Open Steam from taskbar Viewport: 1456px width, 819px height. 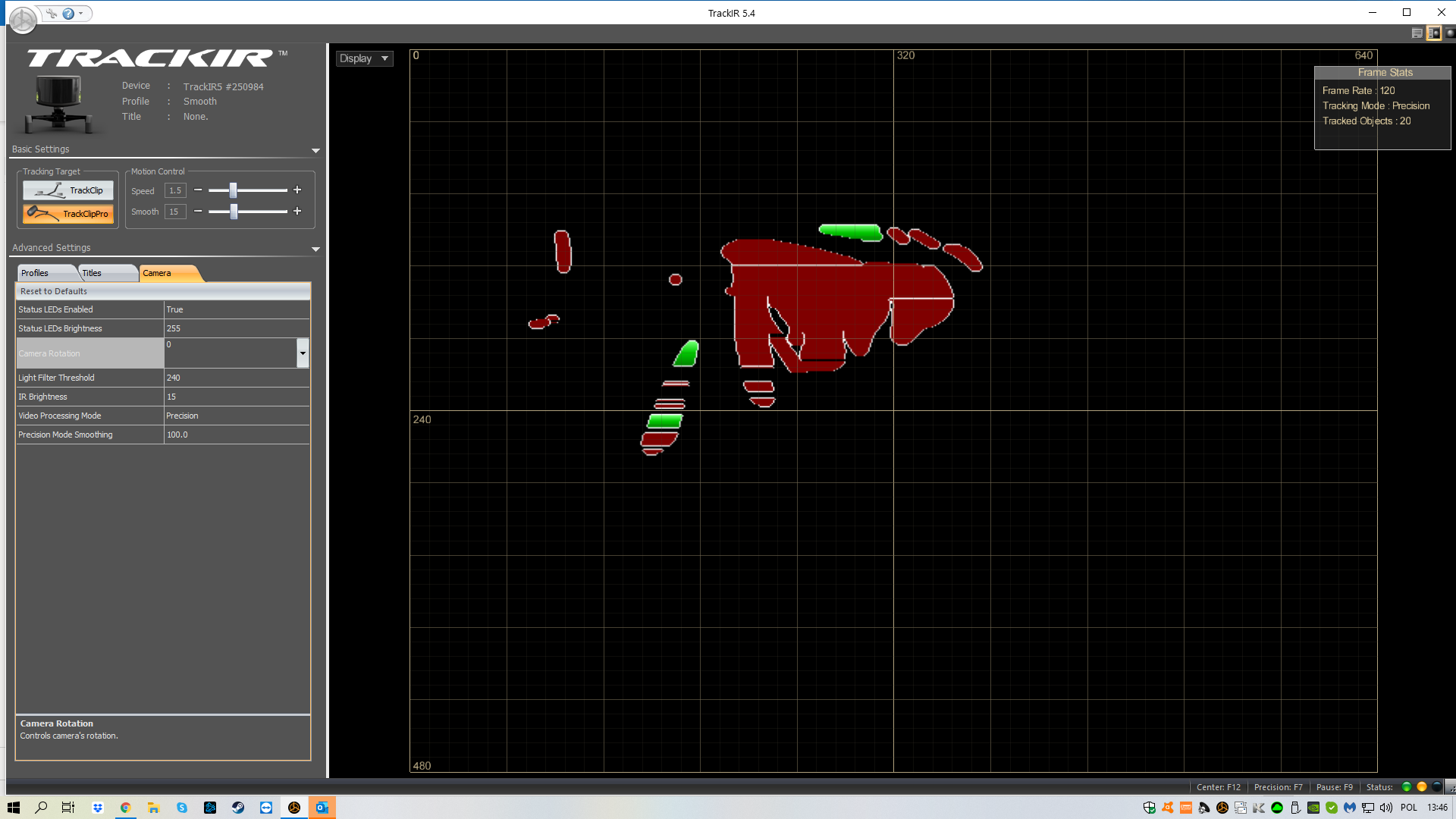[238, 808]
